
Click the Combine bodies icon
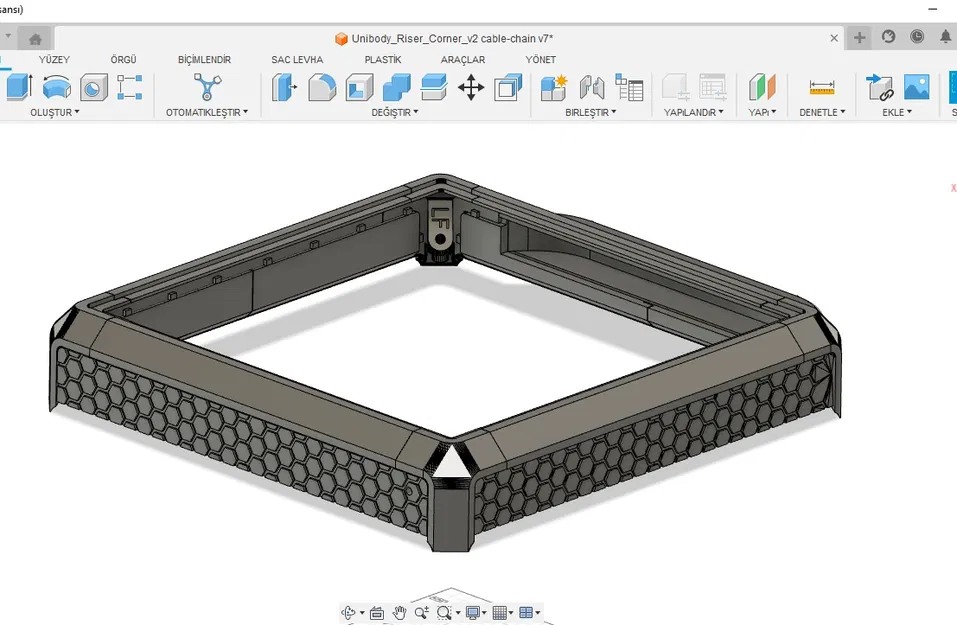(x=397, y=87)
